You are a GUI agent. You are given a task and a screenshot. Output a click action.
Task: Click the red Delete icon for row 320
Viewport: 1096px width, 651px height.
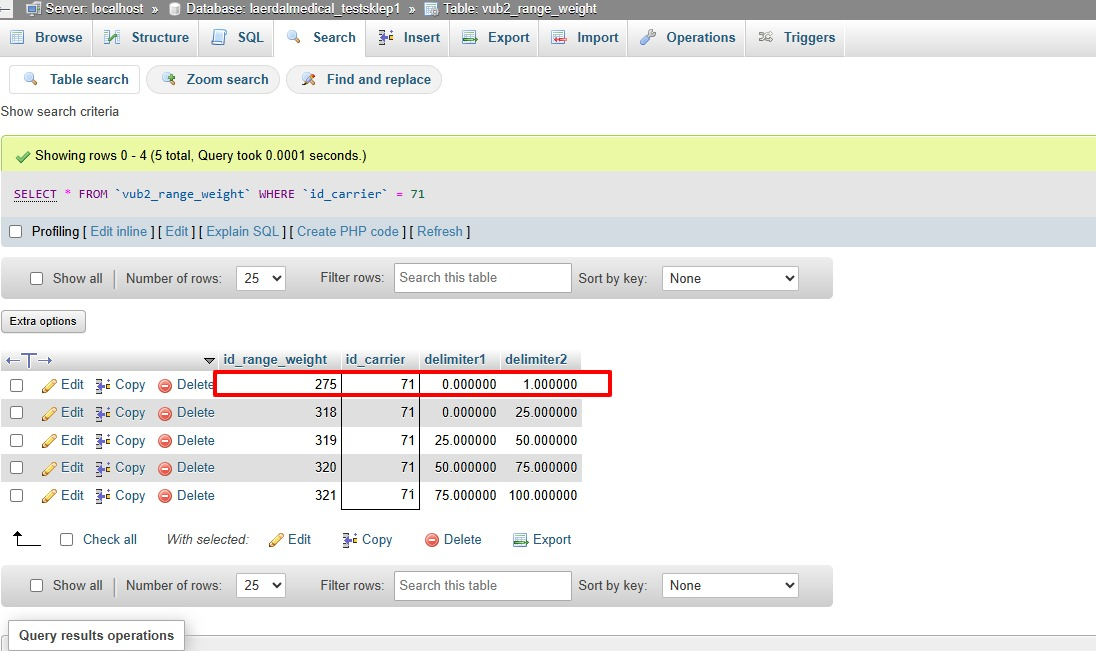(165, 468)
